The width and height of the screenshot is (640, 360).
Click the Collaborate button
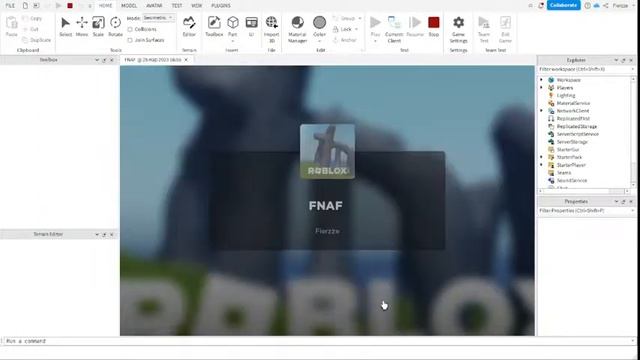click(x=563, y=5)
